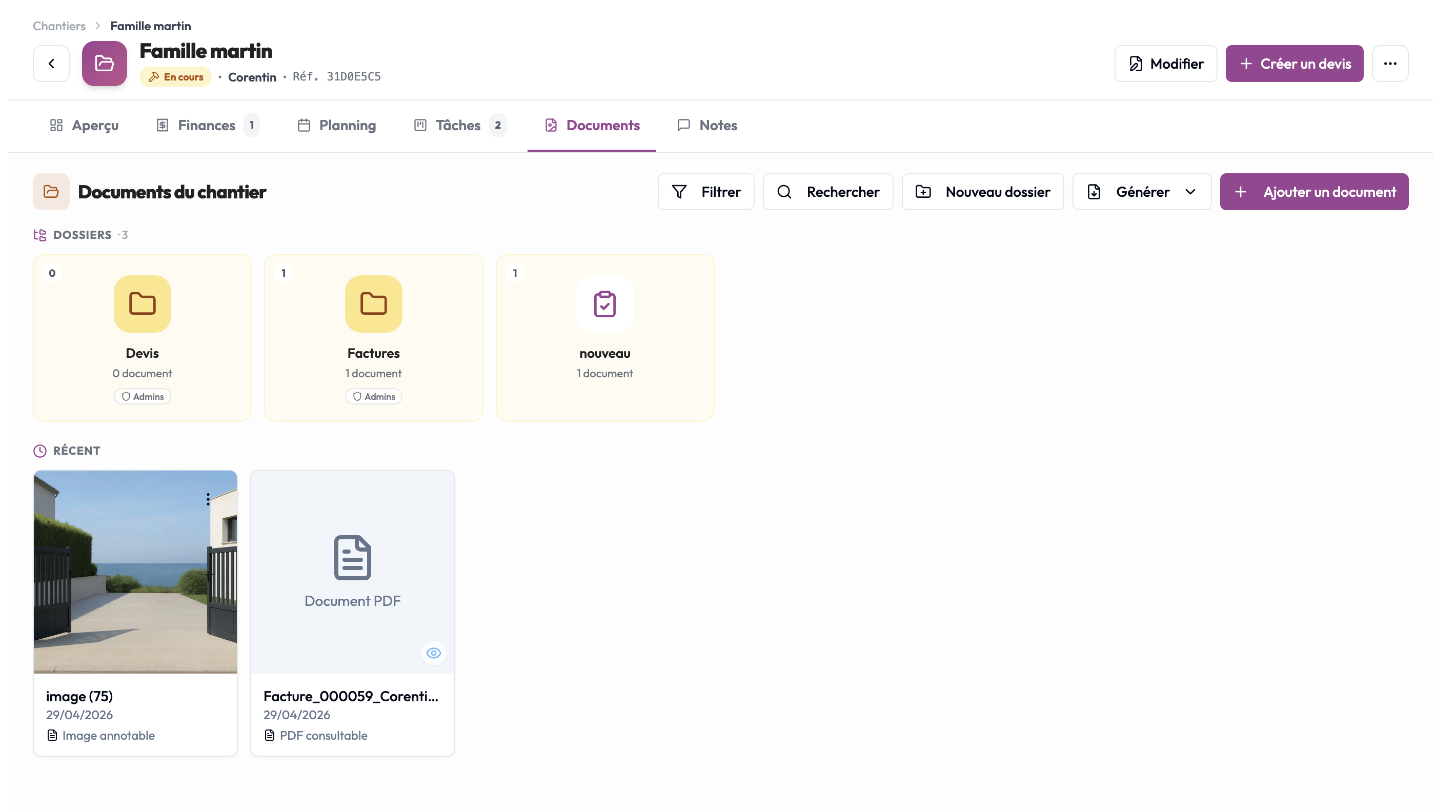Viewport: 1456px width, 812px height.
Task: Click the Corentin owner name
Action: tap(252, 77)
